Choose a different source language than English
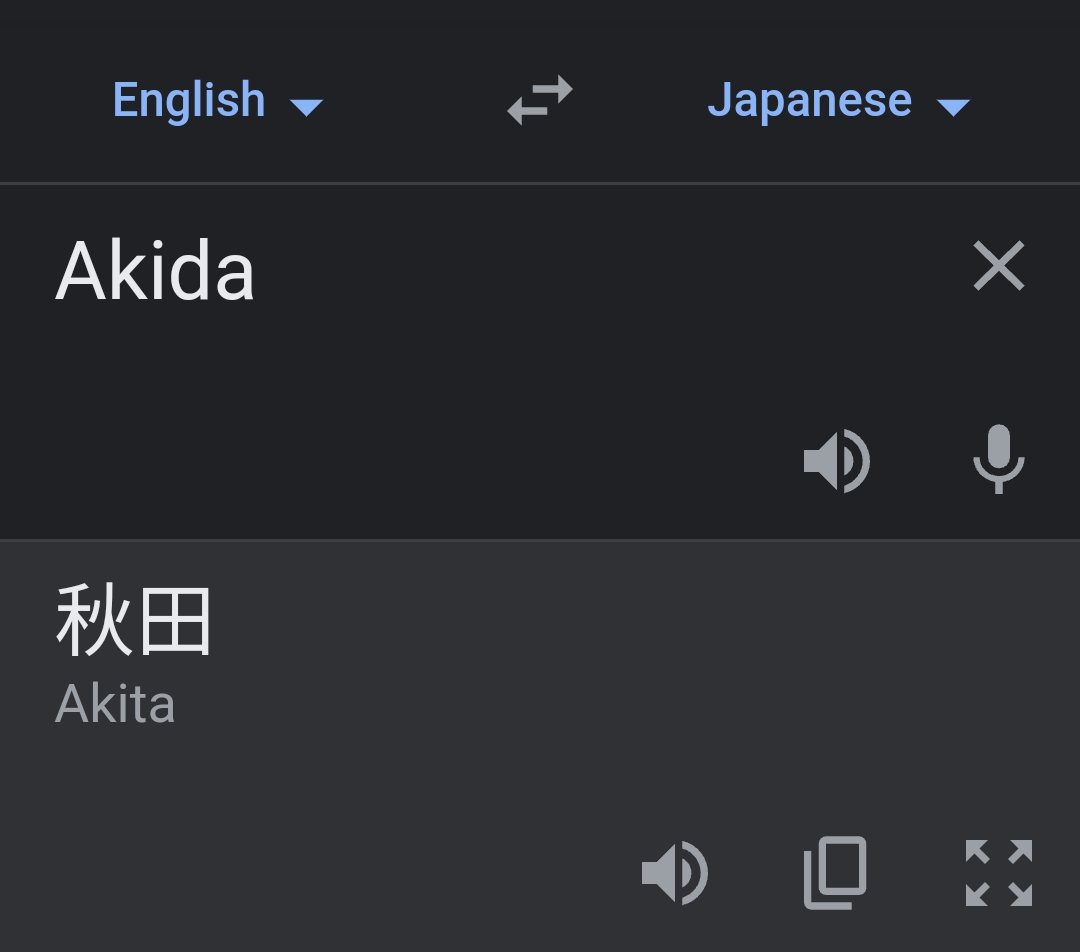Viewport: 1080px width, 952px height. 218,100
